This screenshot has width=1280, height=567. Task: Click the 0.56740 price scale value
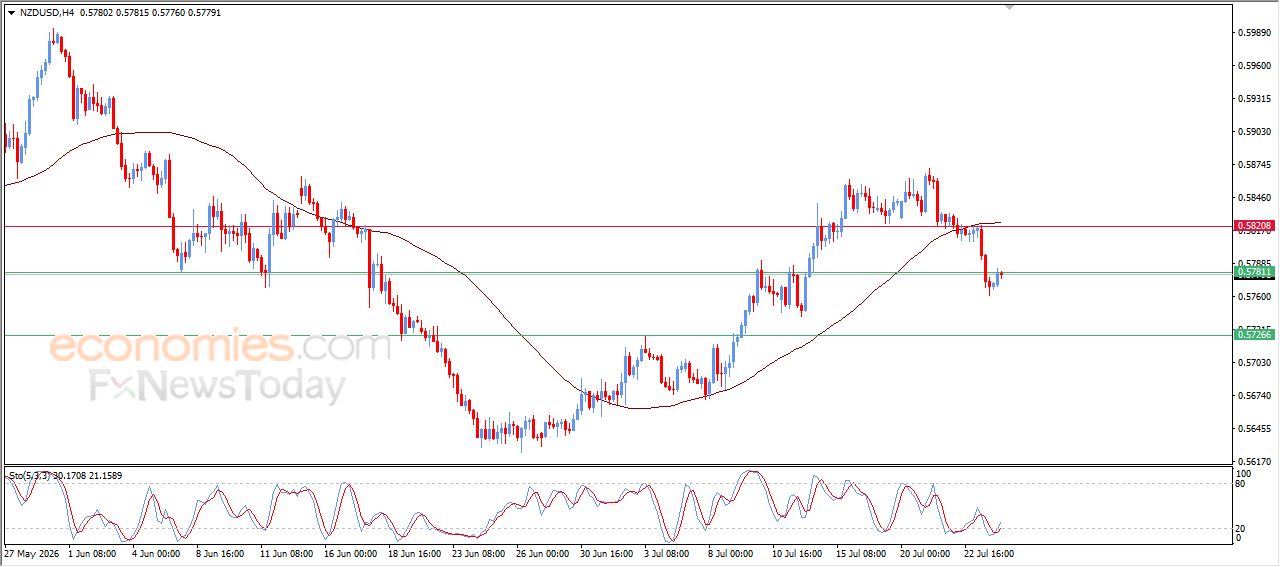(x=1255, y=396)
